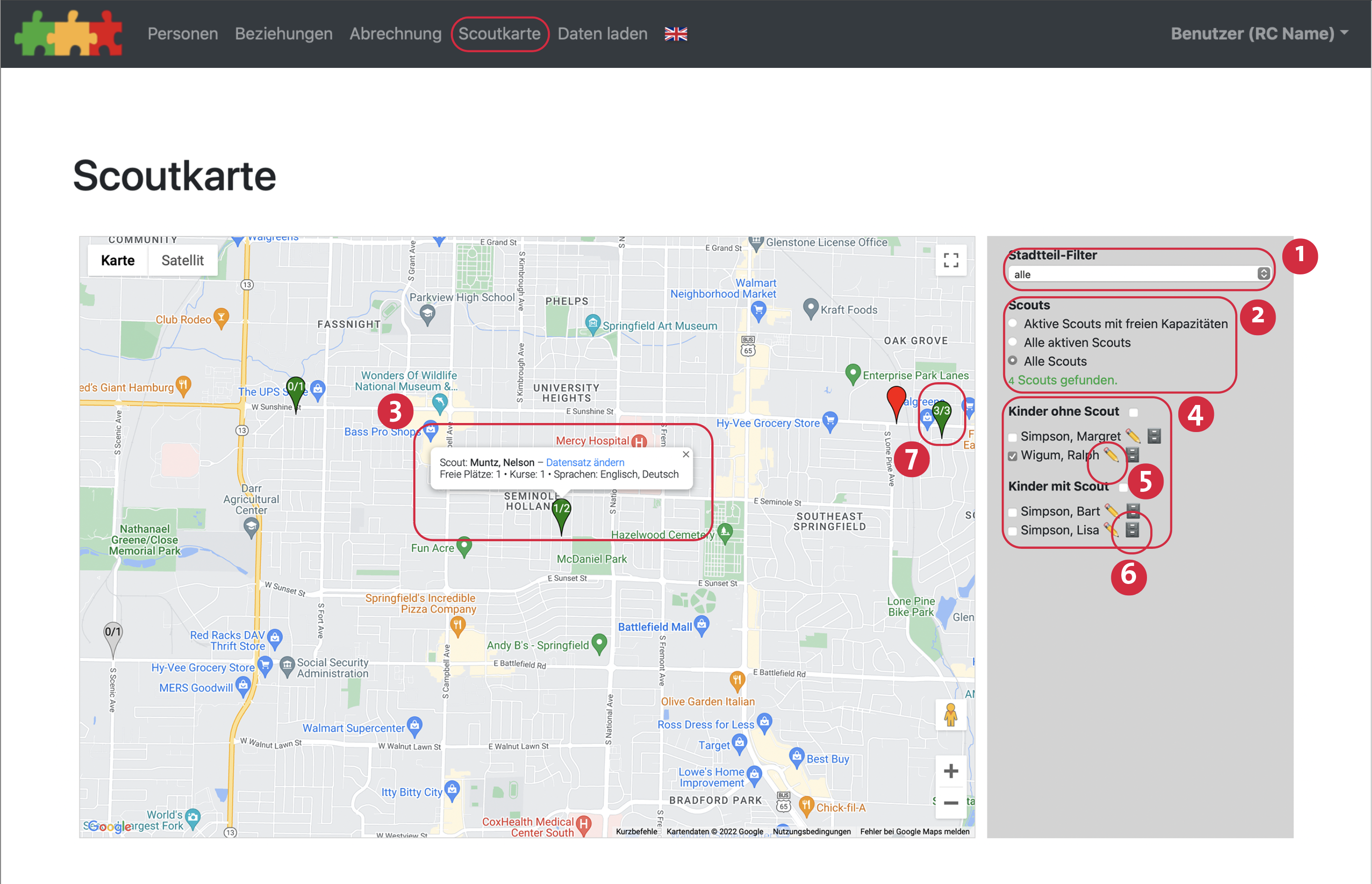Switch language via UK flag icon
The width and height of the screenshot is (1372, 884).
pos(676,34)
